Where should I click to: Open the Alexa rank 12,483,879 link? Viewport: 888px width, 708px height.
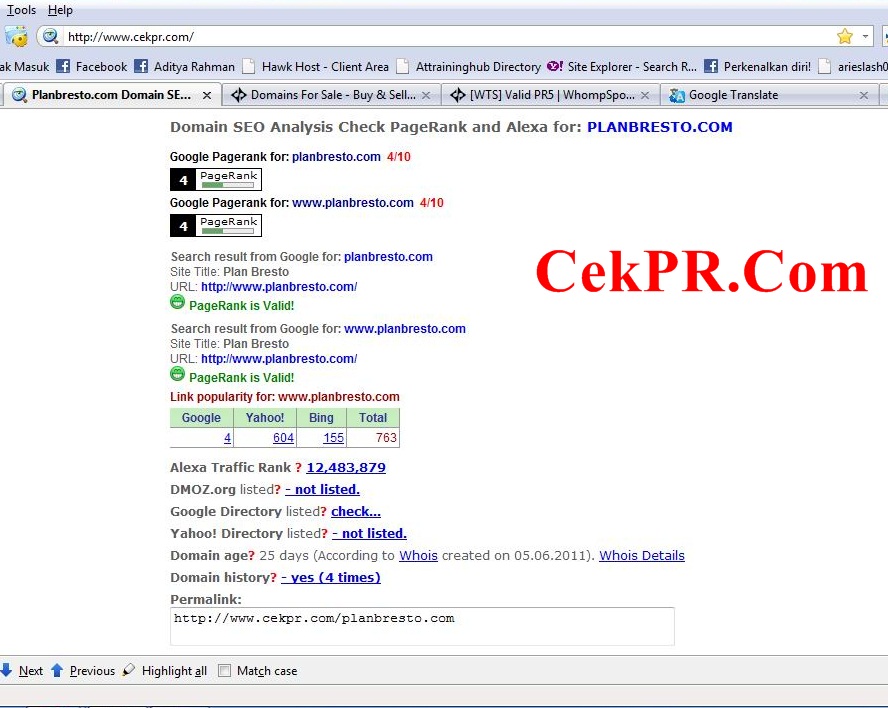[x=346, y=467]
